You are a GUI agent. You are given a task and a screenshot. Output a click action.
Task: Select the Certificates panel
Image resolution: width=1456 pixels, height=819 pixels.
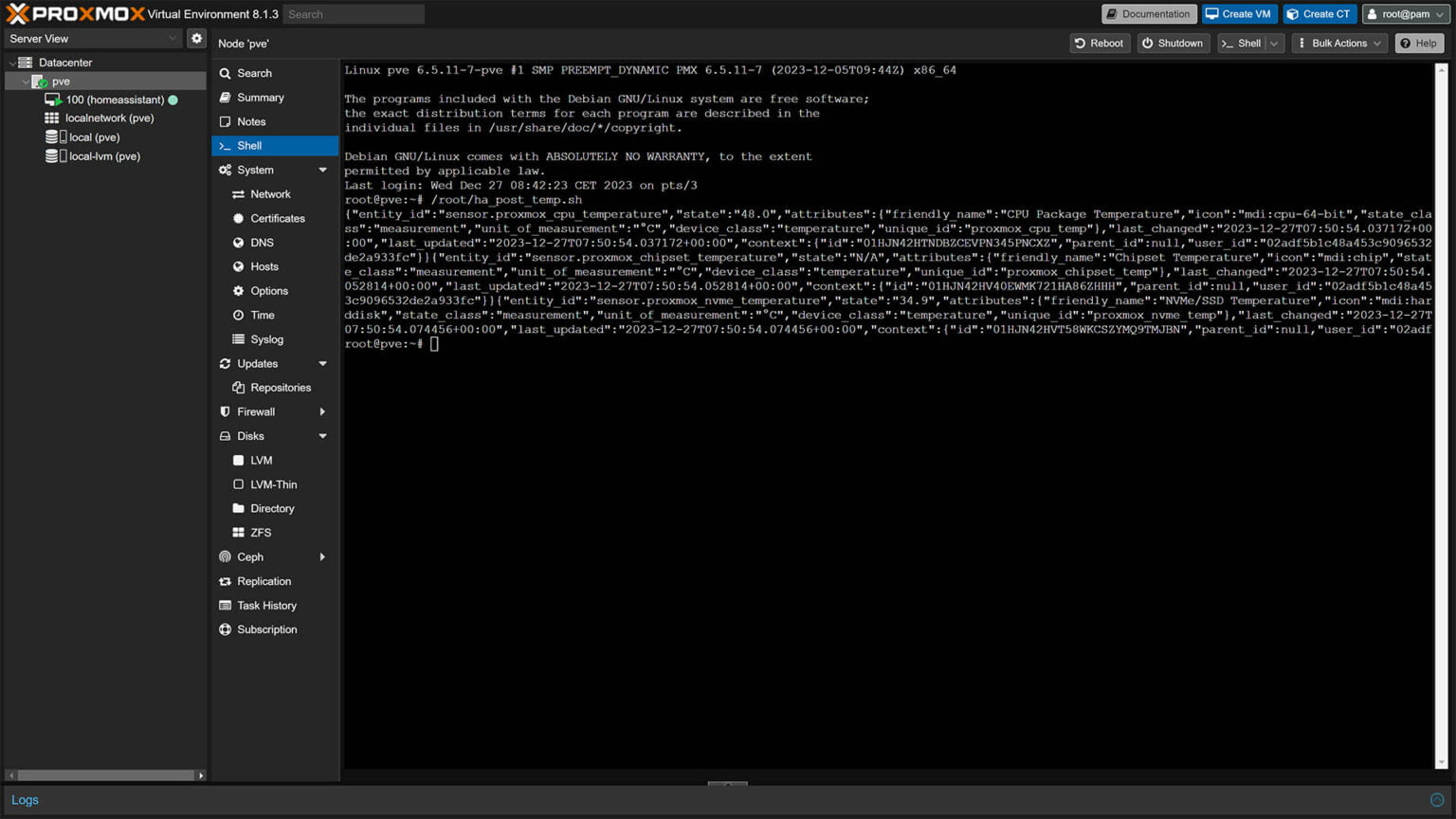(278, 218)
